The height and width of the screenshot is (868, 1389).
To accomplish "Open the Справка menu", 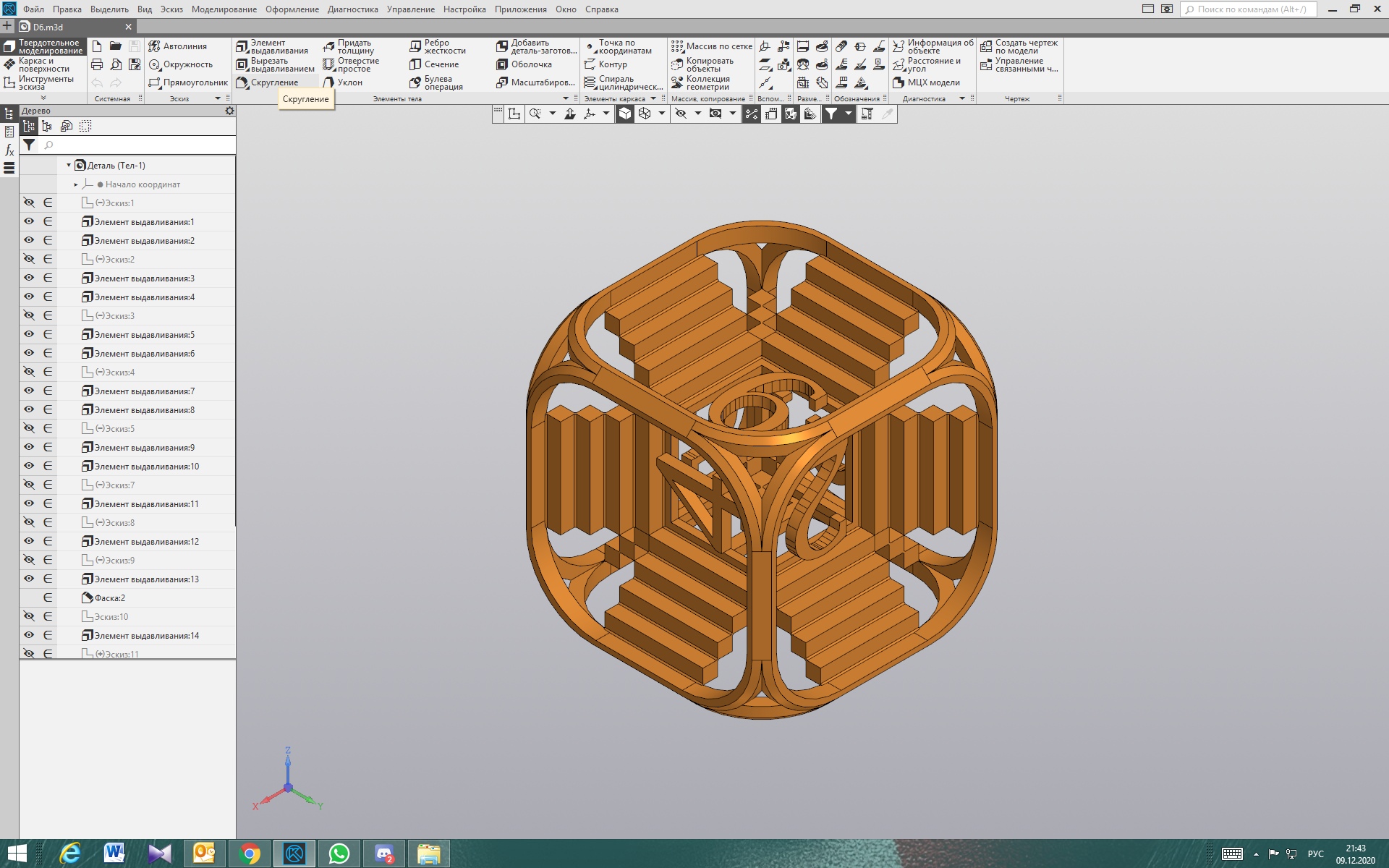I will click(x=601, y=9).
